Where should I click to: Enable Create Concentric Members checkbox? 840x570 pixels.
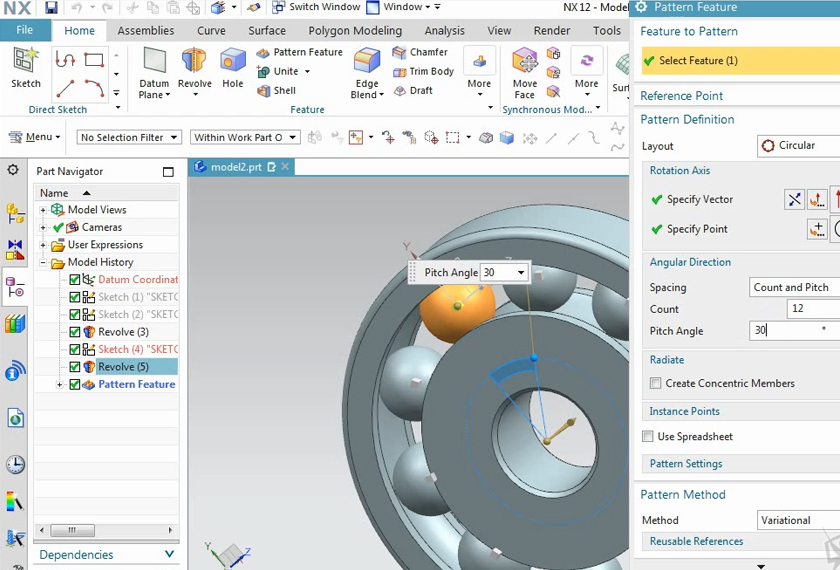click(x=656, y=383)
